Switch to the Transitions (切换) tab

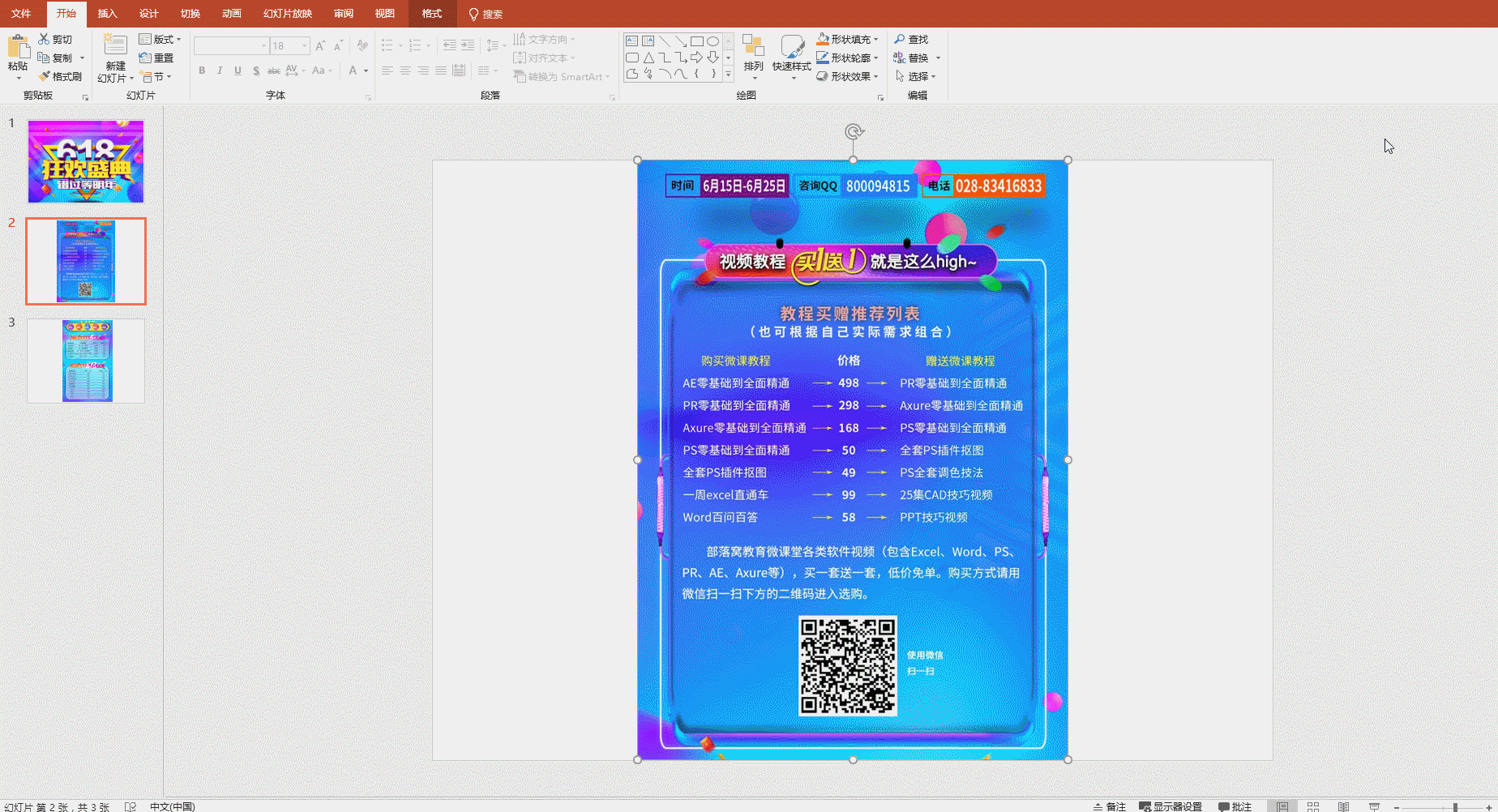pos(190,14)
